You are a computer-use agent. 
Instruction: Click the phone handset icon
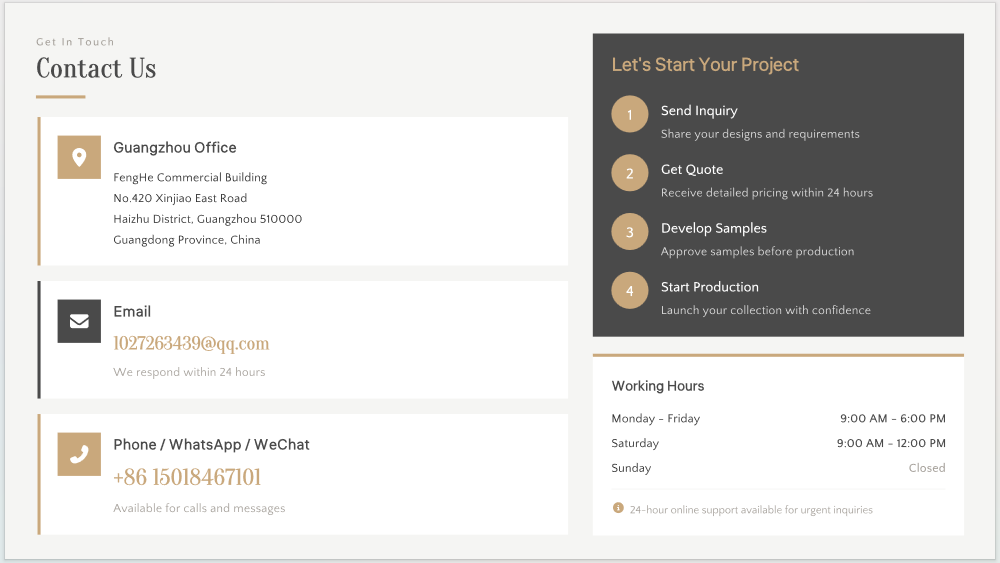point(79,454)
